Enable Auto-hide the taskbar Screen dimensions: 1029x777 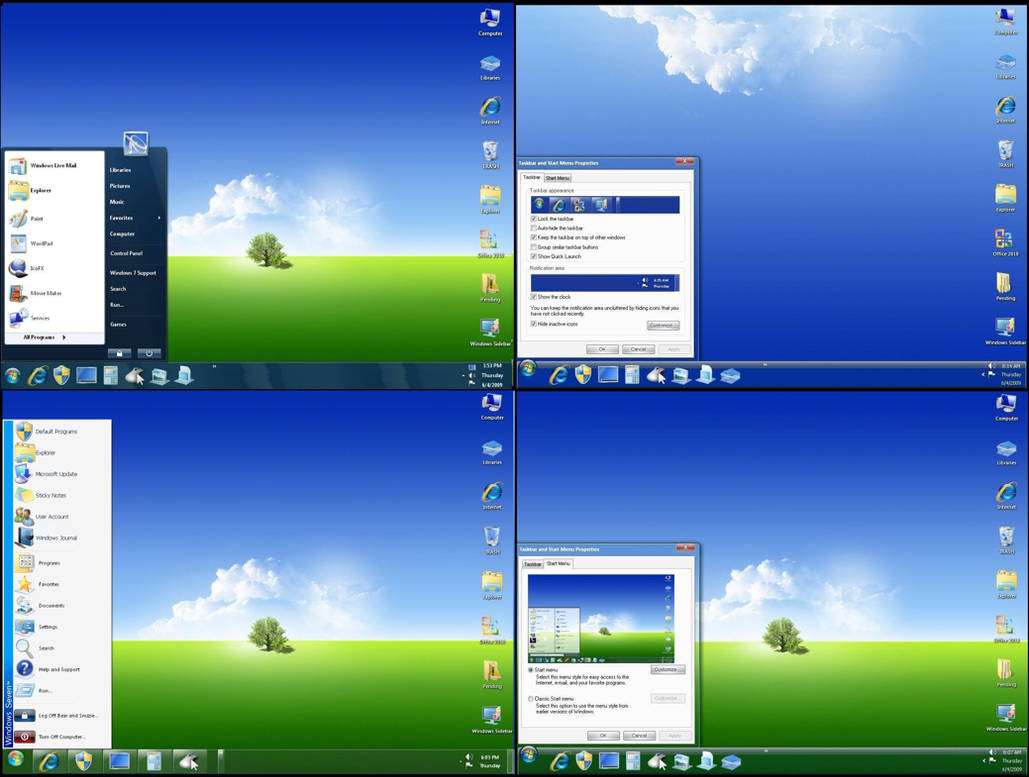[533, 229]
